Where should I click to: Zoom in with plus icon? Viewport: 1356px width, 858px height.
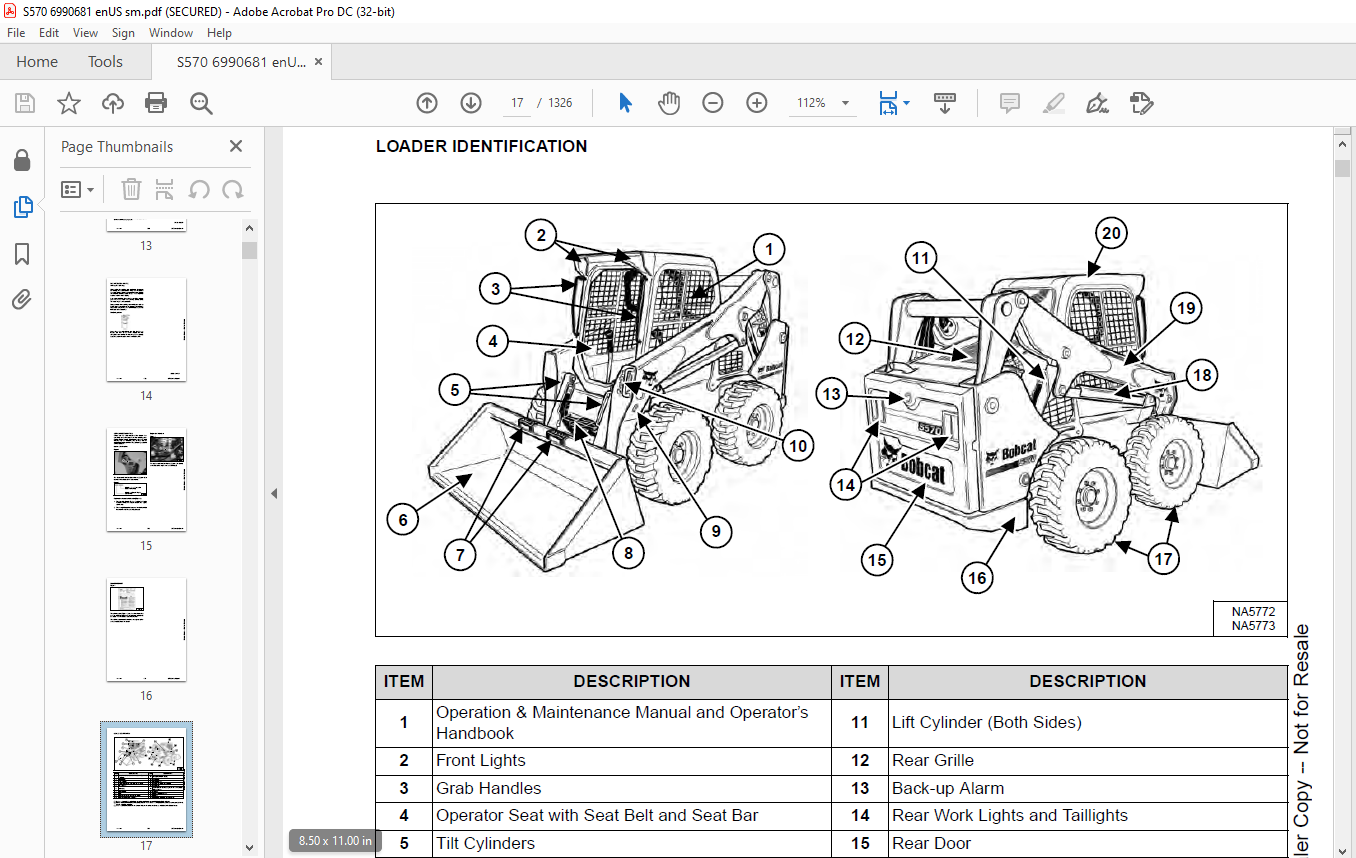click(x=757, y=103)
